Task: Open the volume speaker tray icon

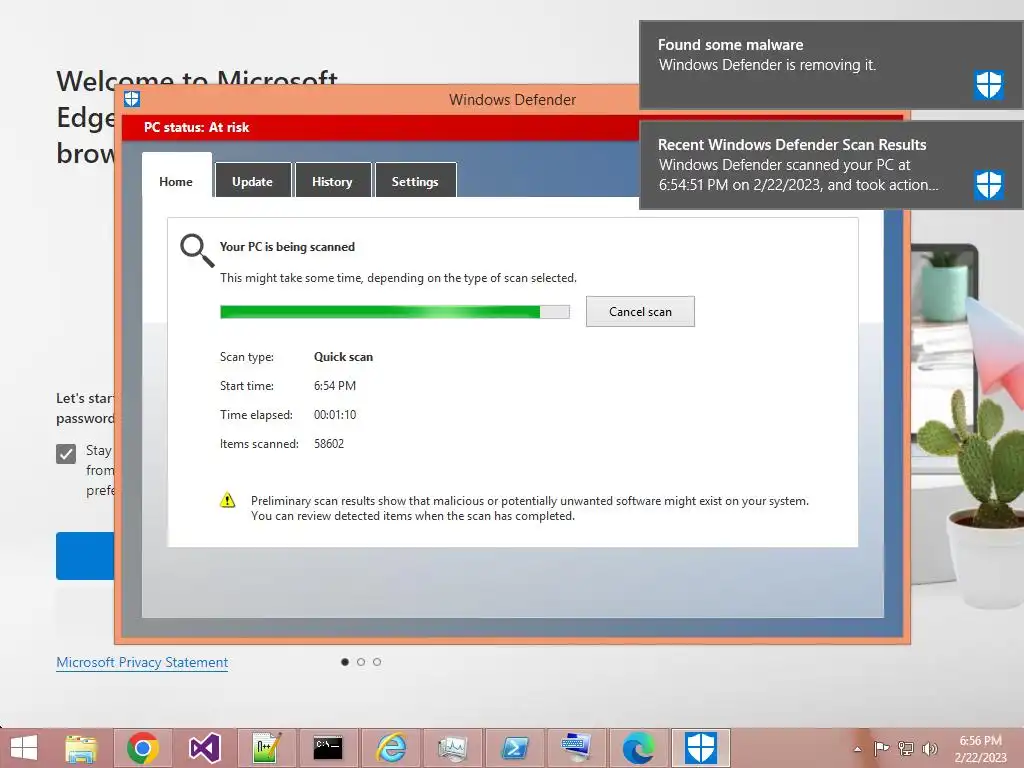Action: (930, 748)
